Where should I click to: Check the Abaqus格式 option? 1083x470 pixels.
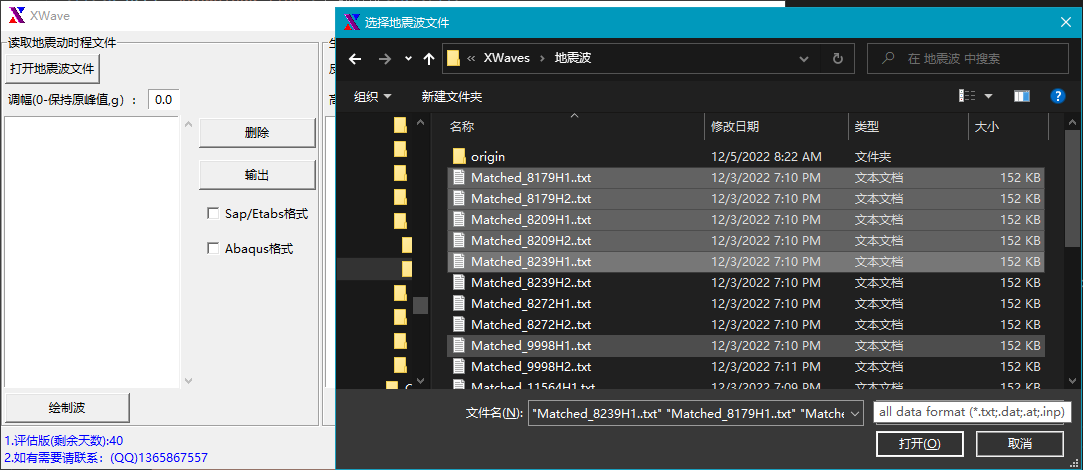point(213,248)
